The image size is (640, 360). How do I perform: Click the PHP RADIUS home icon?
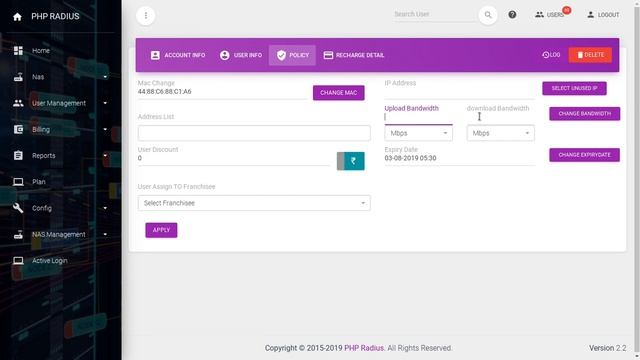17,17
